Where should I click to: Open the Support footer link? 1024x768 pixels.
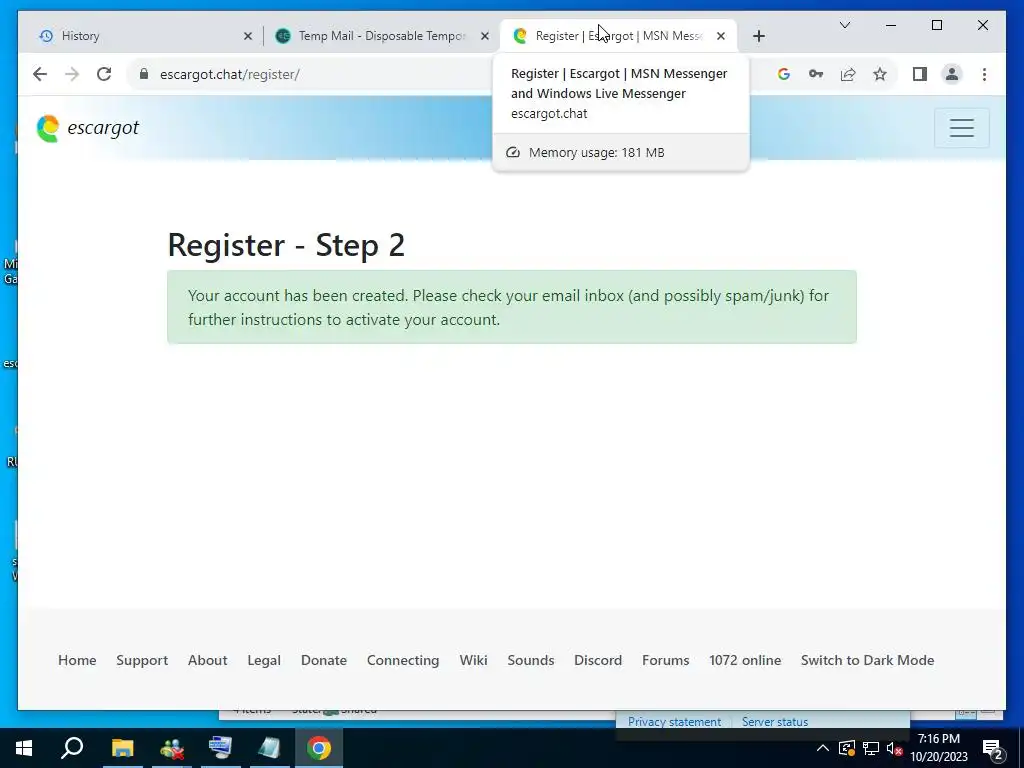(142, 660)
